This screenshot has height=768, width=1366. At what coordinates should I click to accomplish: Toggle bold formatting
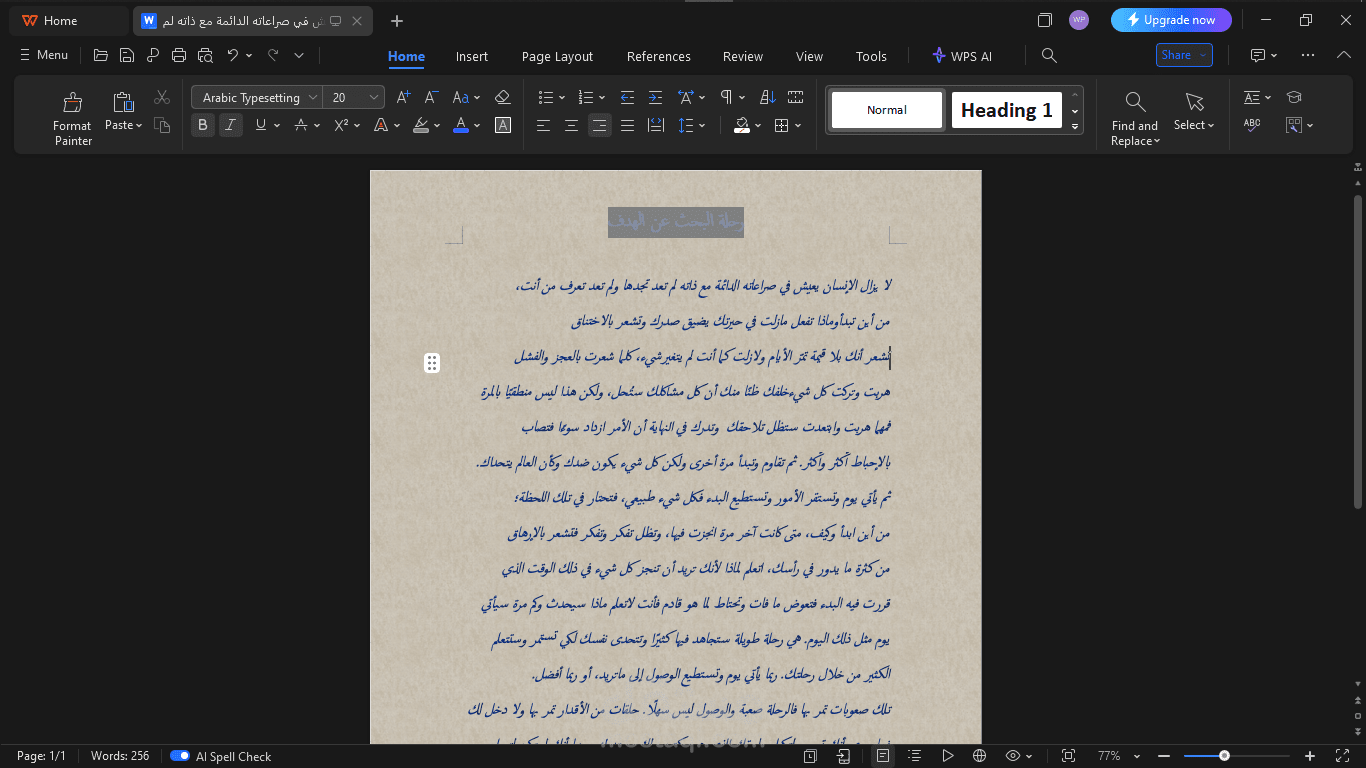click(x=203, y=125)
